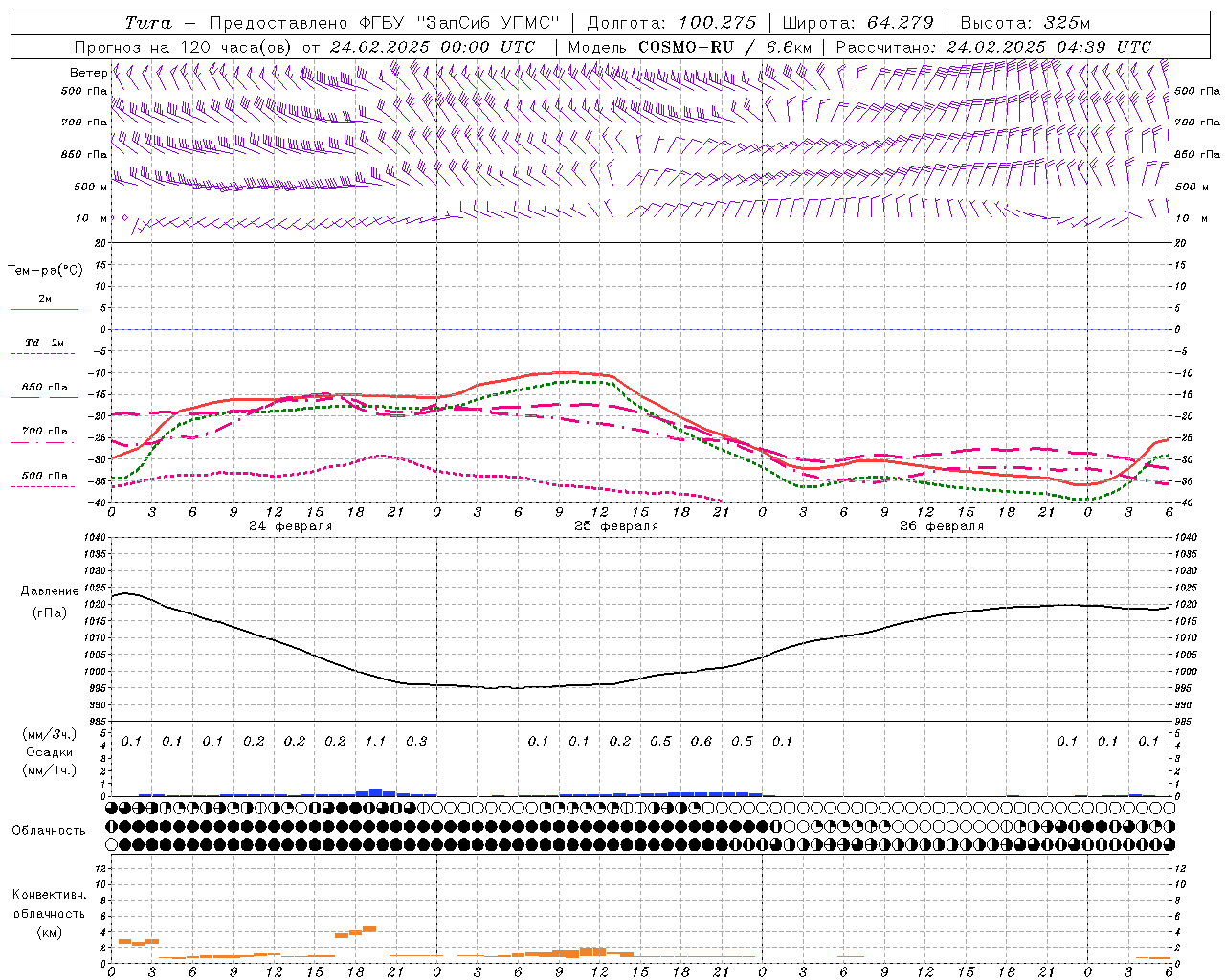1225x980 pixels.
Task: Select the Широта: 64.279 value
Action: point(857,23)
